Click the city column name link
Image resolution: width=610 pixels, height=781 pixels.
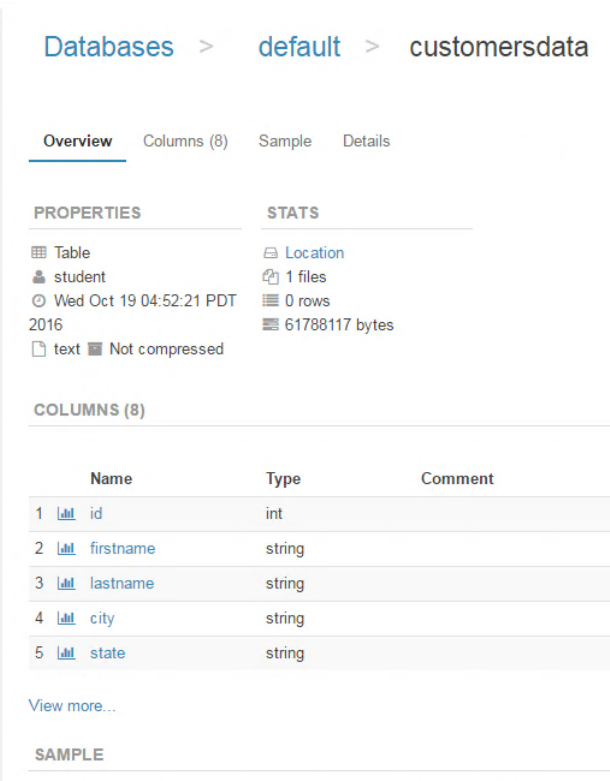click(102, 619)
